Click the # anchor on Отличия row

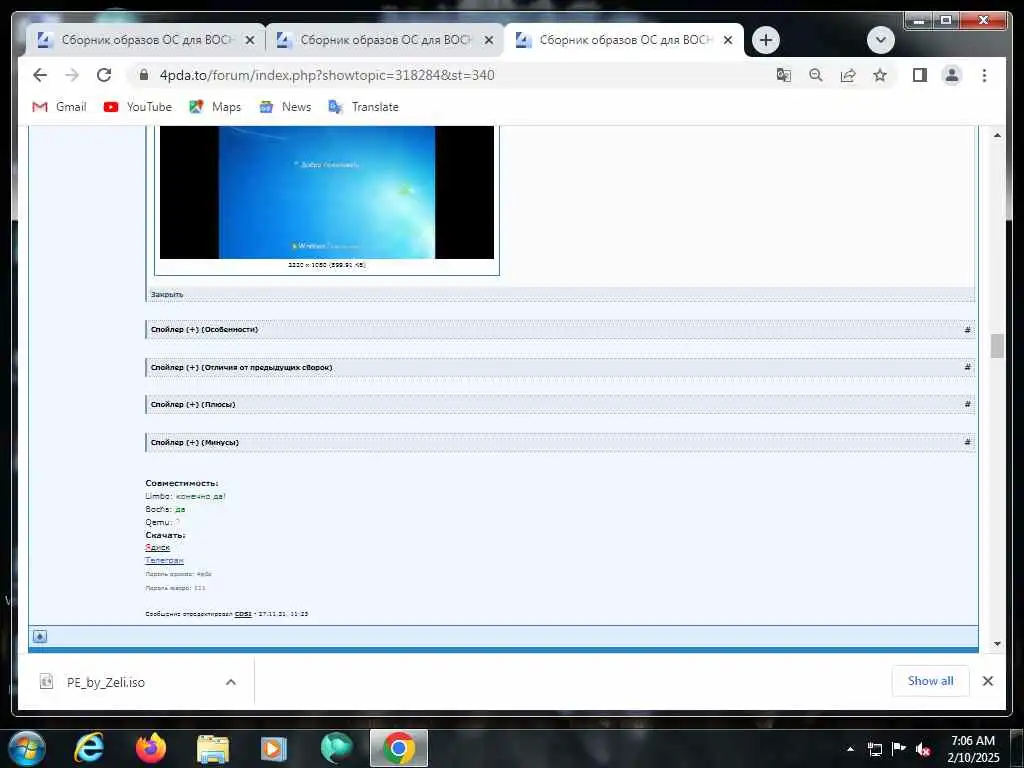(967, 367)
